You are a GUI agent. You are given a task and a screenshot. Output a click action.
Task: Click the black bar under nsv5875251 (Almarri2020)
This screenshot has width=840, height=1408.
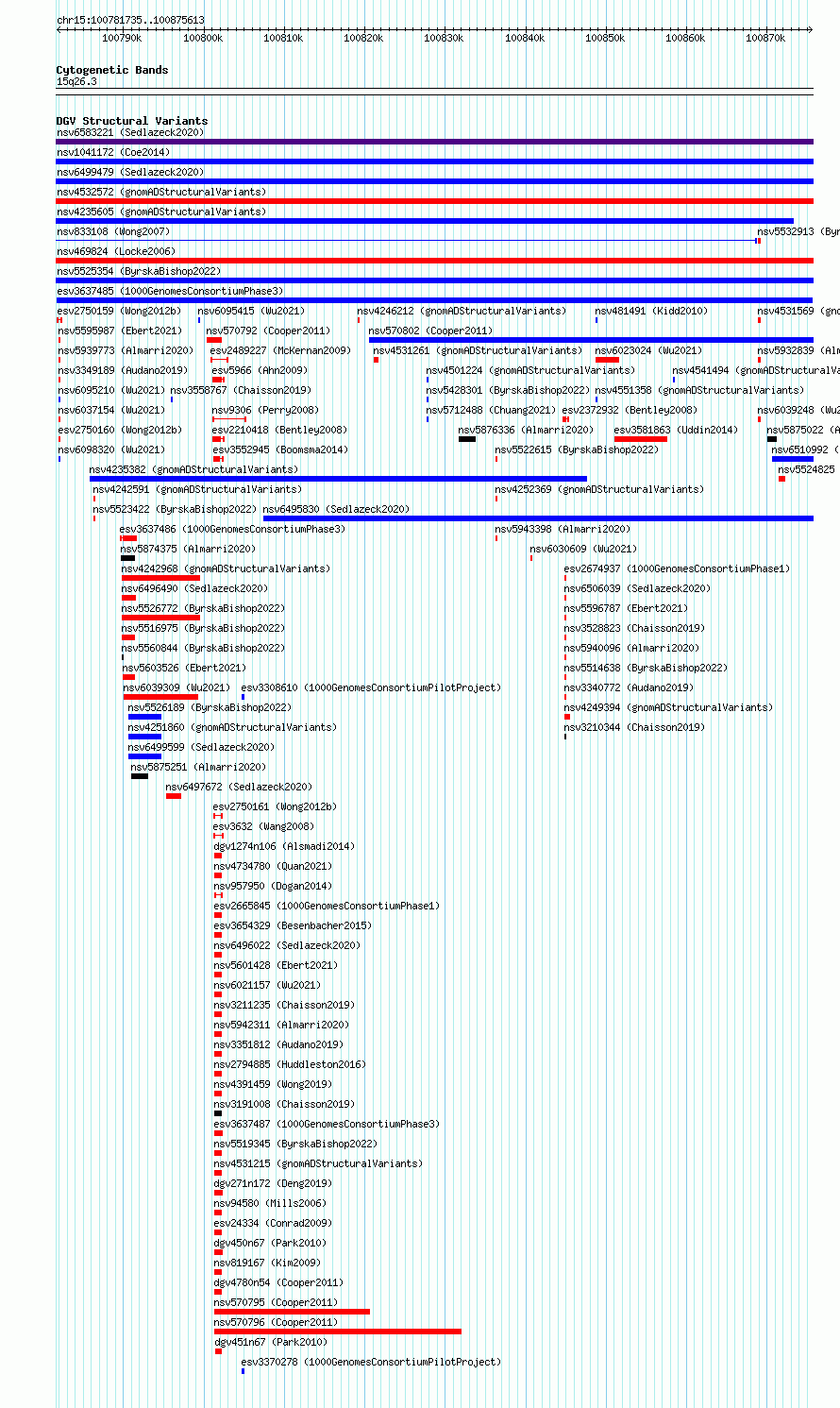pyautogui.click(x=140, y=776)
